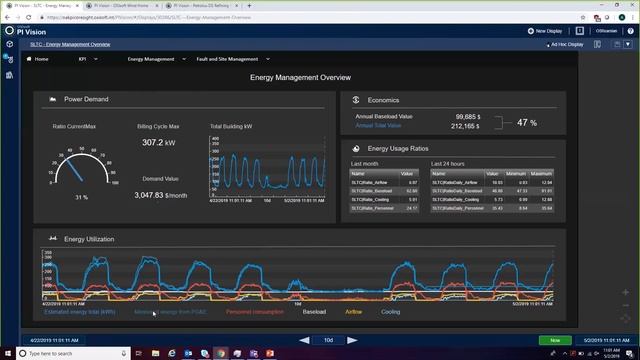Image resolution: width=640 pixels, height=360 pixels.
Task: Click the Energy Usage Ratios pie icon
Action: [x=356, y=149]
